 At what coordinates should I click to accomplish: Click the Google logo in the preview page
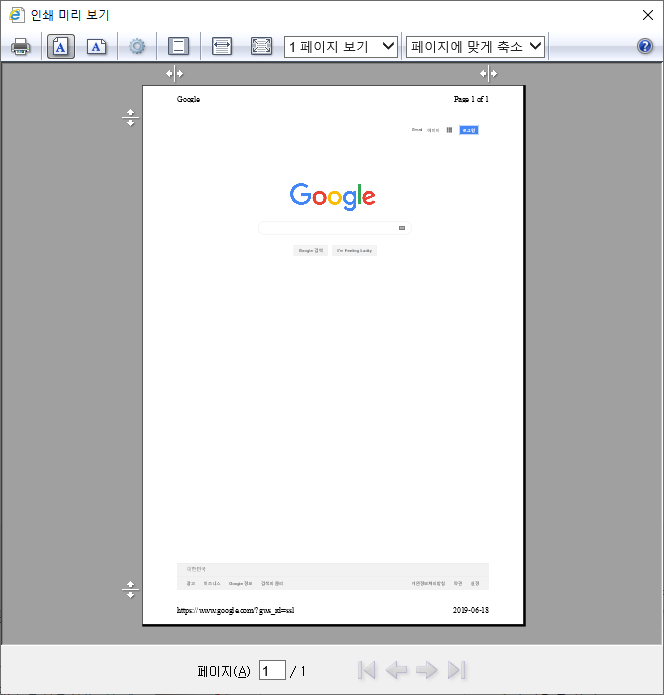pos(332,196)
